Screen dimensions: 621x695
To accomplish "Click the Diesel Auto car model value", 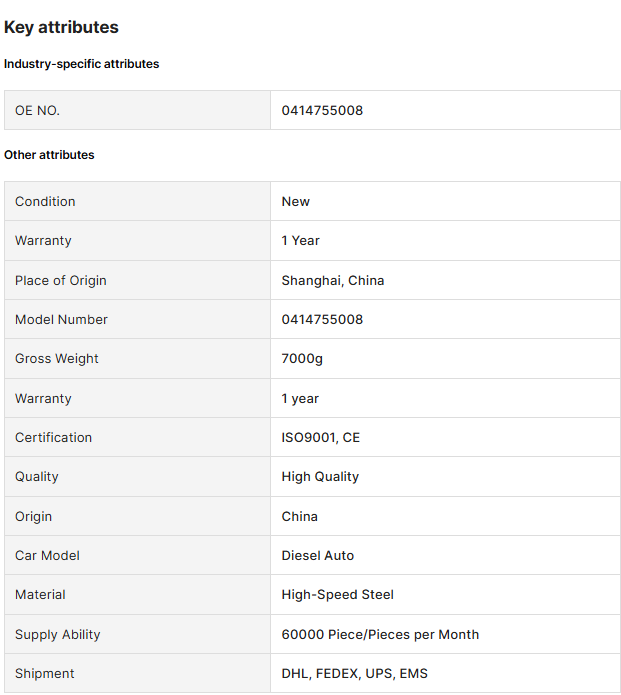I will pos(318,555).
